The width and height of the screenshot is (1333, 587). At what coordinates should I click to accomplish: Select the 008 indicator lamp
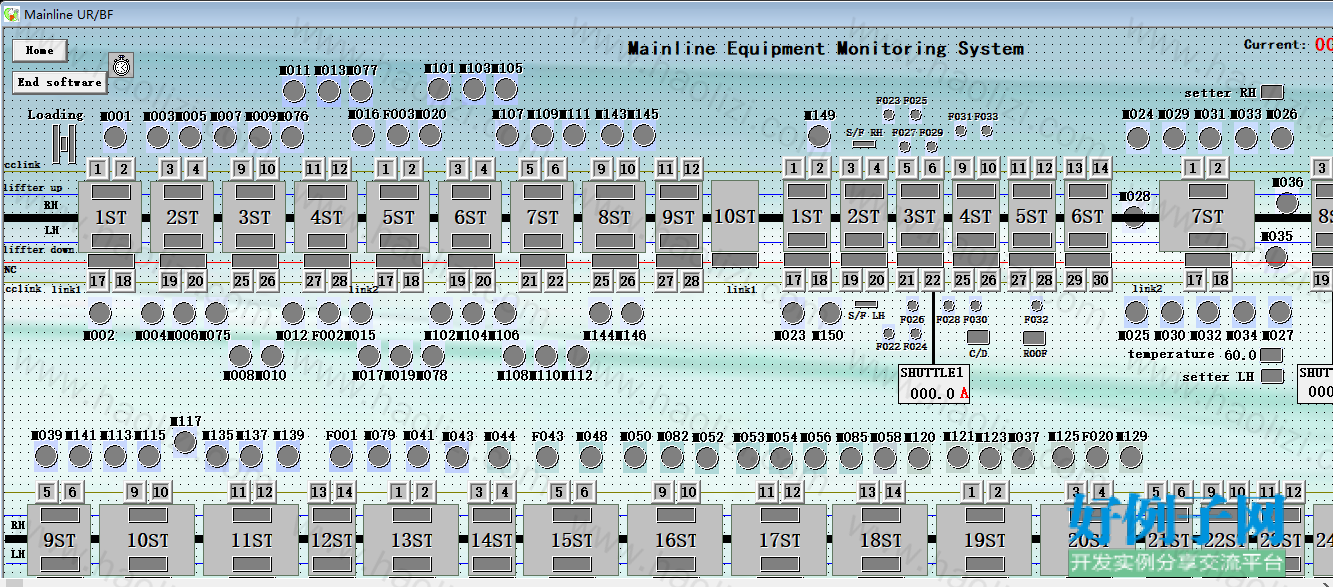pyautogui.click(x=240, y=355)
